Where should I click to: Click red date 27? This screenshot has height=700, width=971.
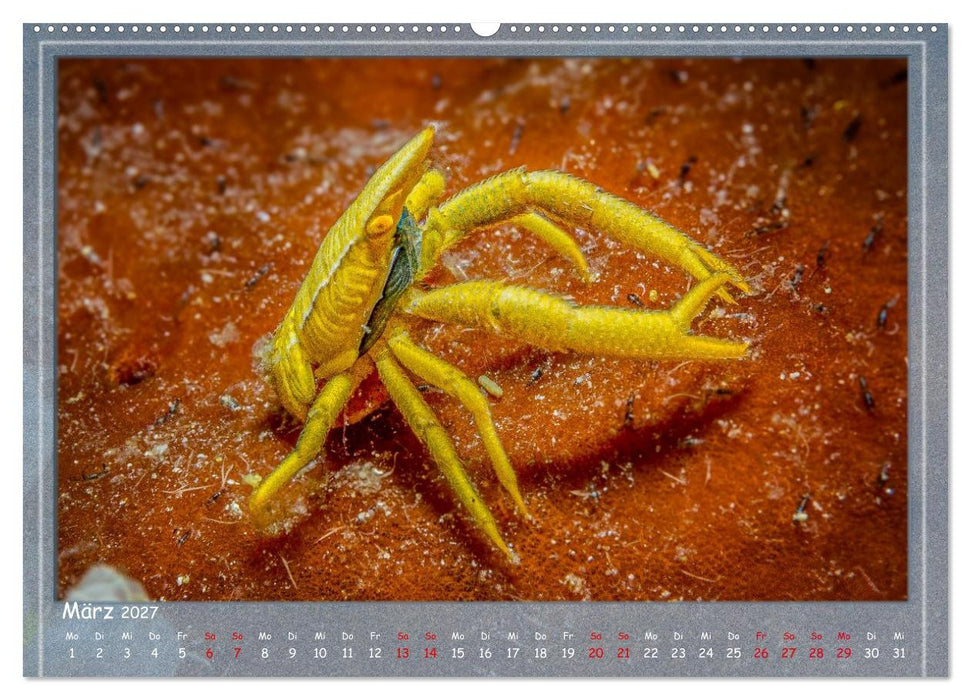[x=788, y=653]
